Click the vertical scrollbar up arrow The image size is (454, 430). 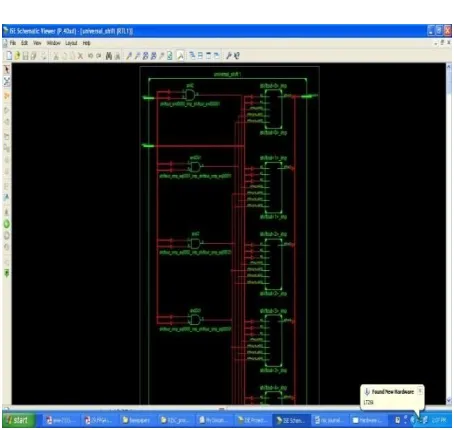[449, 66]
